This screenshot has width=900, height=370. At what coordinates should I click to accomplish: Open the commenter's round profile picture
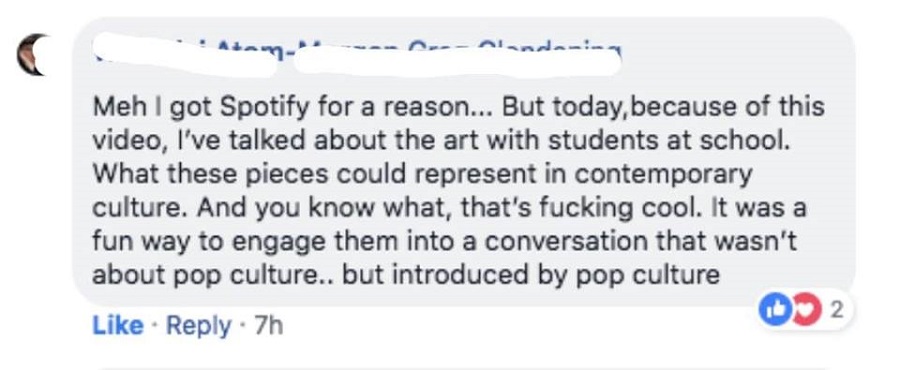(32, 54)
